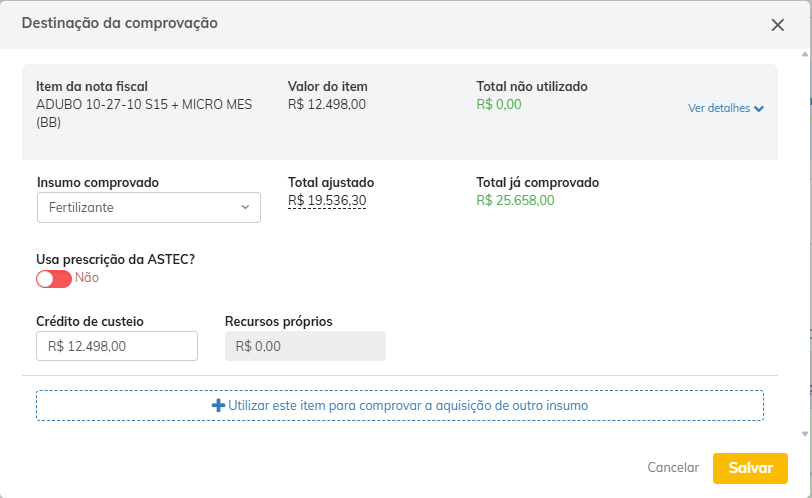Close the Destinação da comprovação dialog
812x498 pixels.
click(777, 25)
